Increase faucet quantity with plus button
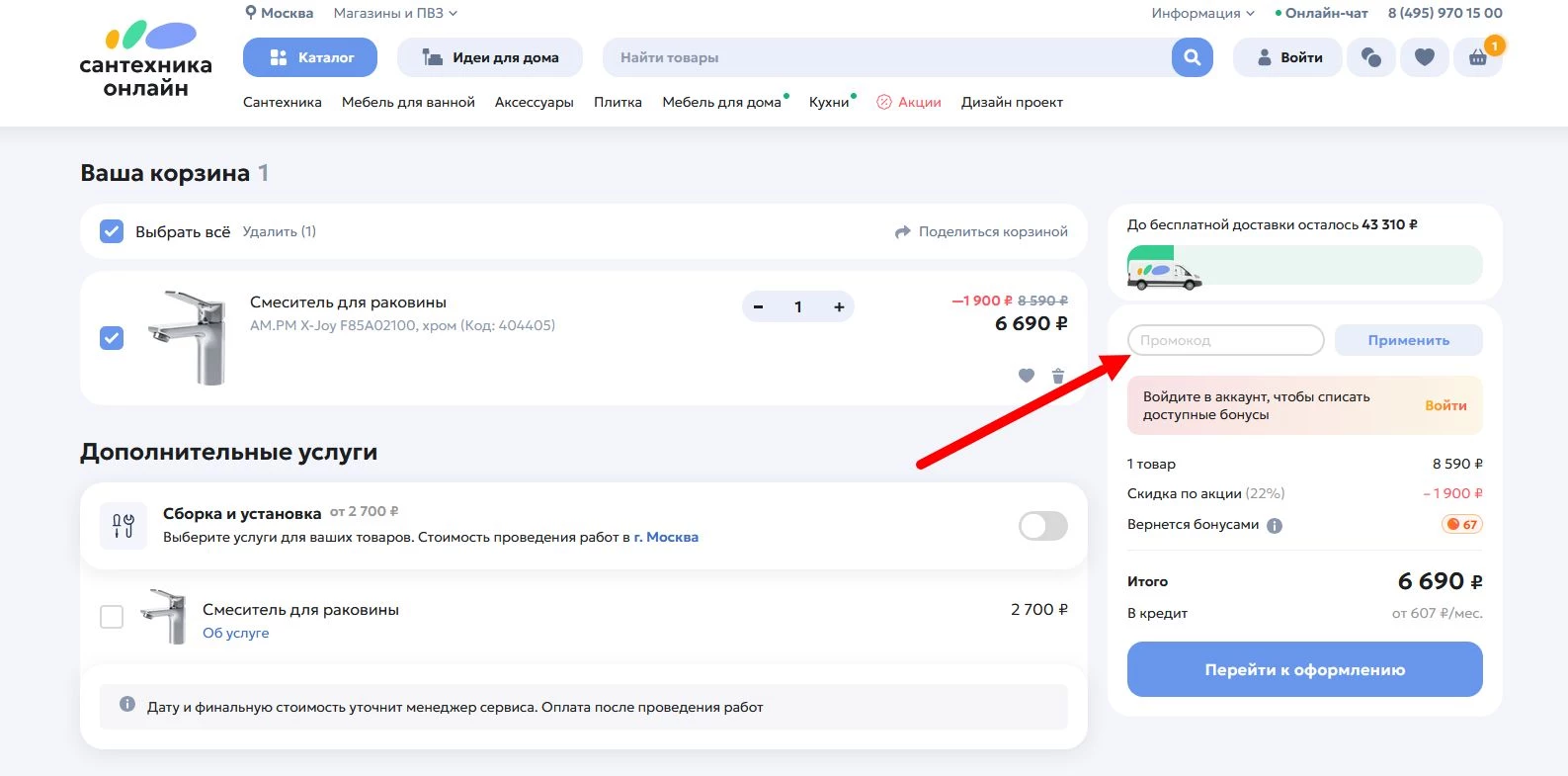1568x776 pixels. coord(839,306)
